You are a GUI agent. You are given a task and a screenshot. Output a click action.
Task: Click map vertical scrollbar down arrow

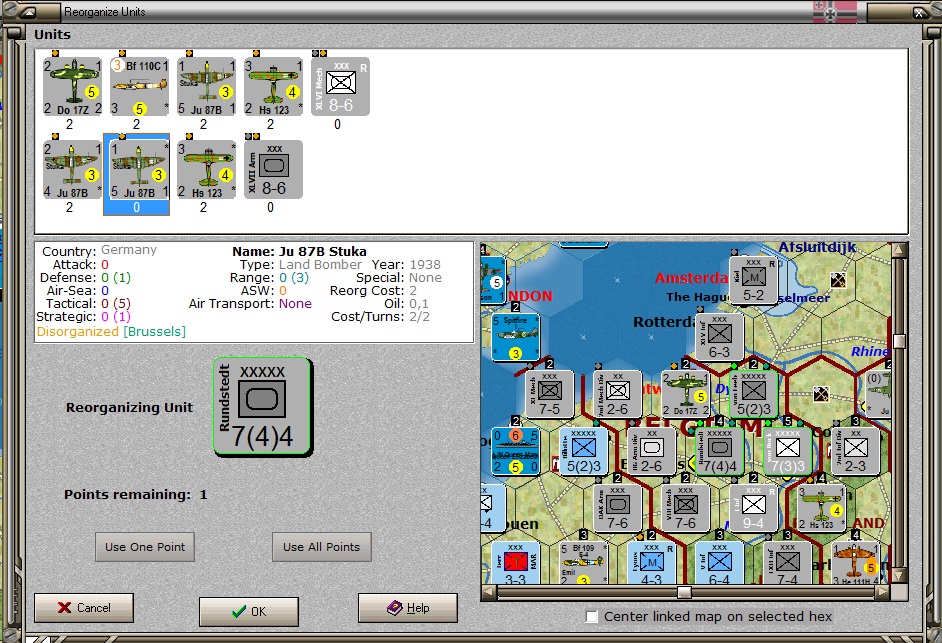[x=899, y=575]
